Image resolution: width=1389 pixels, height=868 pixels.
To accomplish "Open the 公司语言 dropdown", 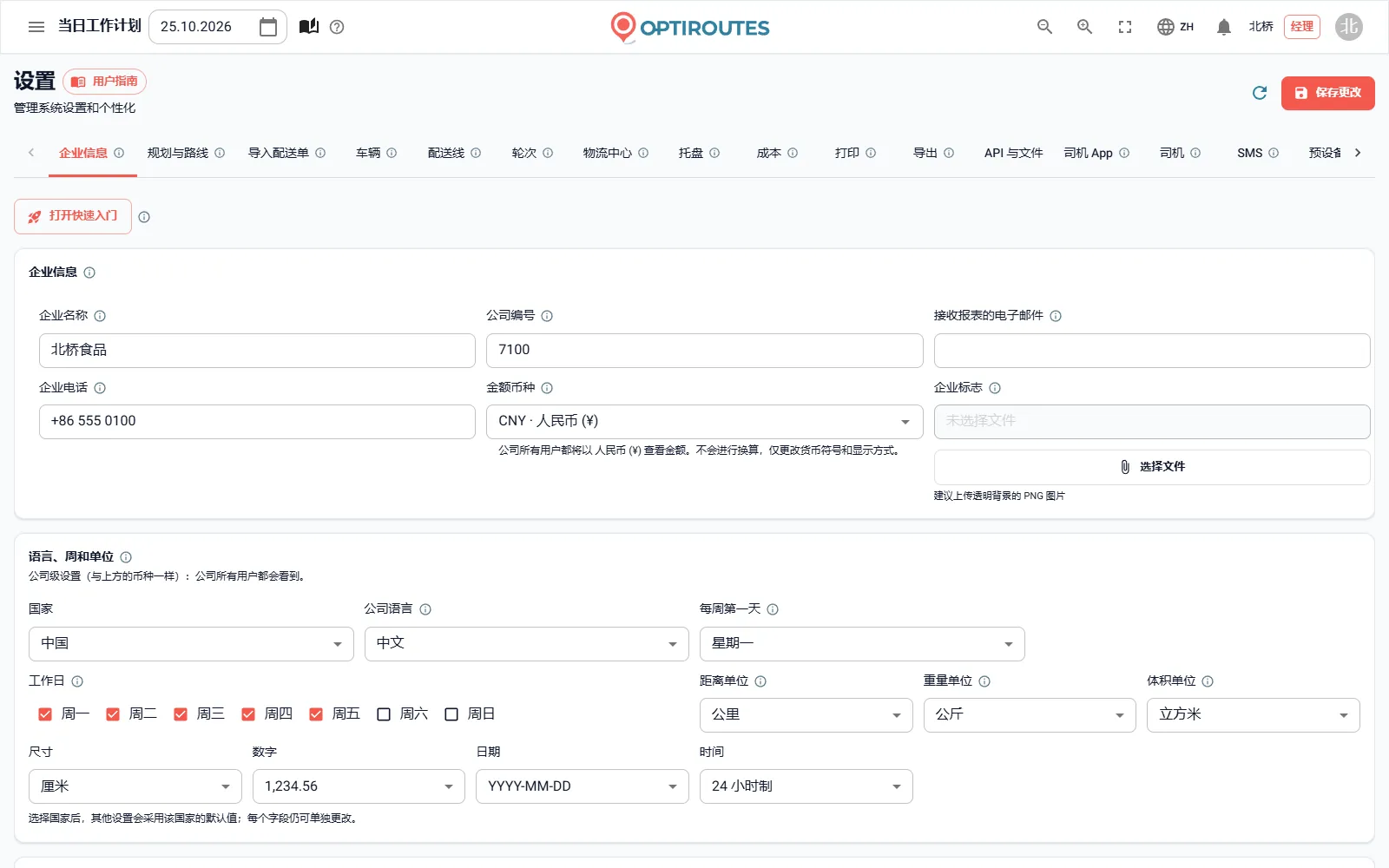I will click(x=526, y=644).
